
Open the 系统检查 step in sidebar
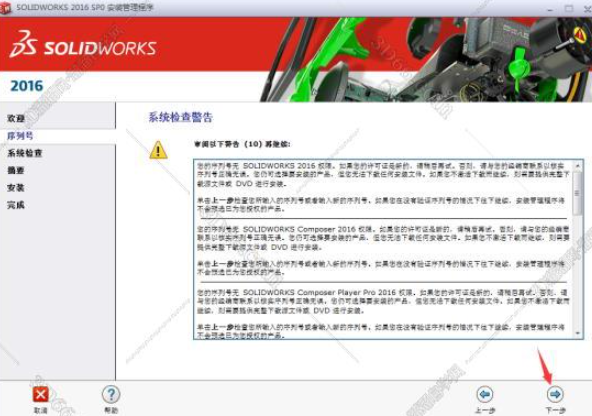[x=25, y=153]
